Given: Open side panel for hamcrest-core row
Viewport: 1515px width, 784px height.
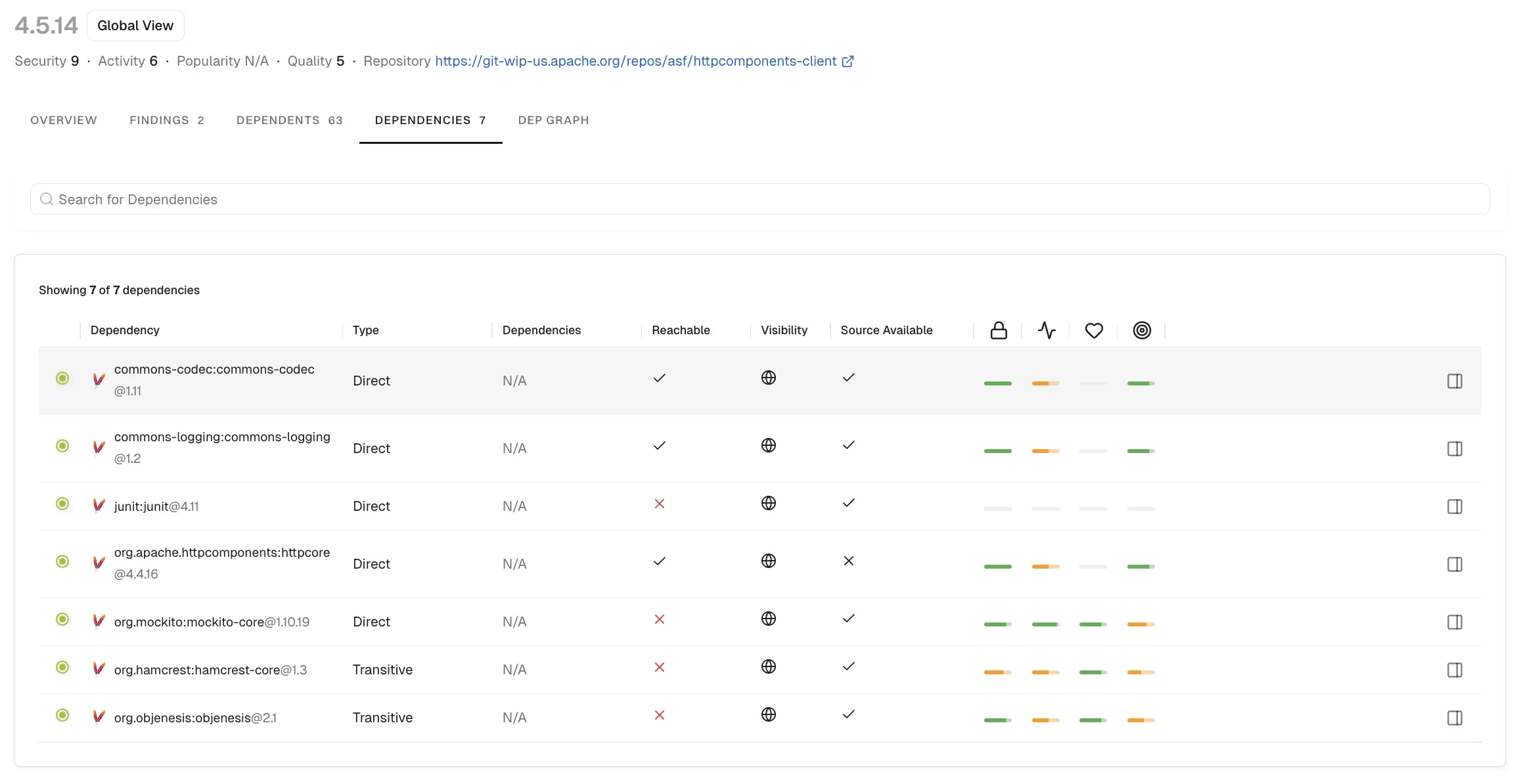Looking at the screenshot, I should pyautogui.click(x=1455, y=670).
